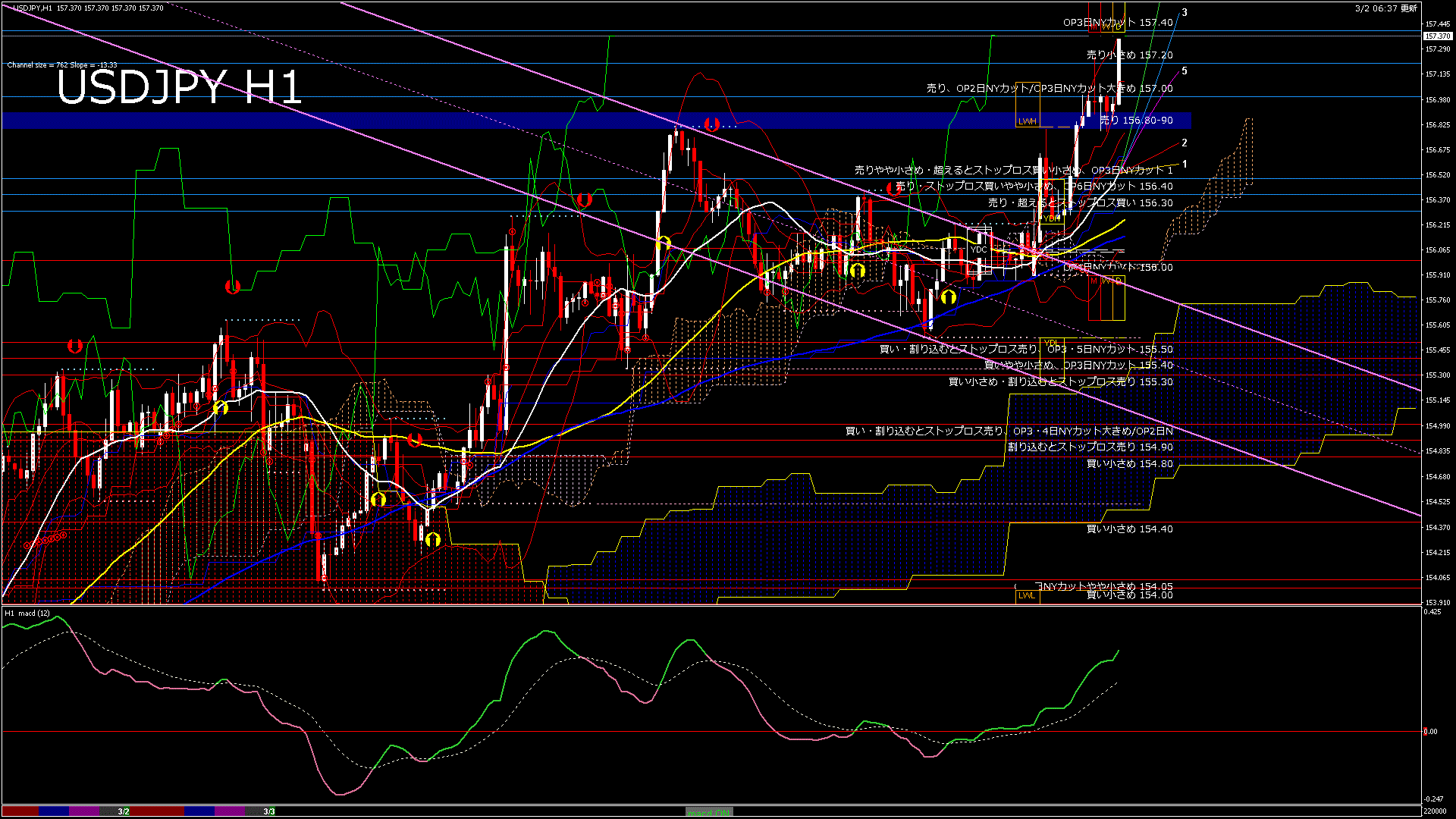Image resolution: width=1456 pixels, height=819 pixels.
Task: Click the Channel size slope info text
Action: 62,65
